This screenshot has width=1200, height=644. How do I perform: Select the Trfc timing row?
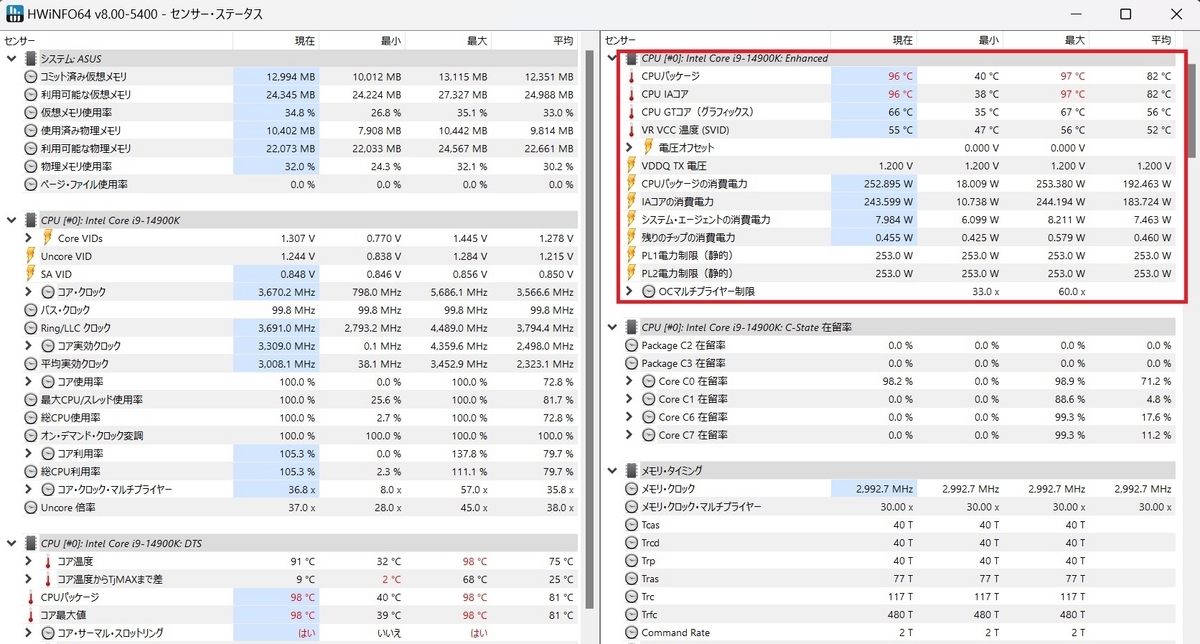point(890,615)
